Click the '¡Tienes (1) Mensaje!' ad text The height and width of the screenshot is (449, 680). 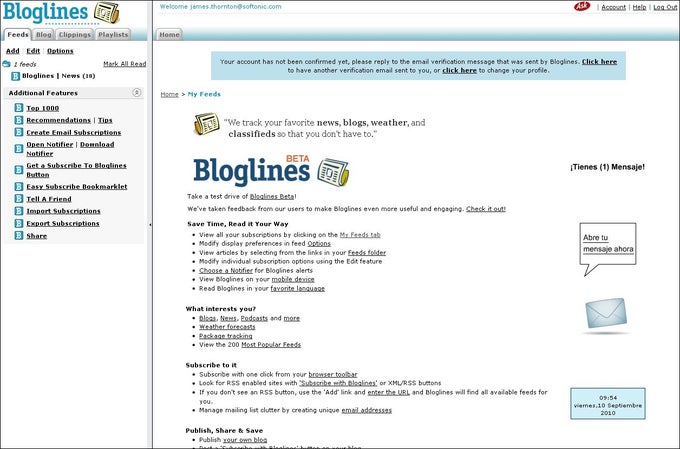[x=607, y=167]
